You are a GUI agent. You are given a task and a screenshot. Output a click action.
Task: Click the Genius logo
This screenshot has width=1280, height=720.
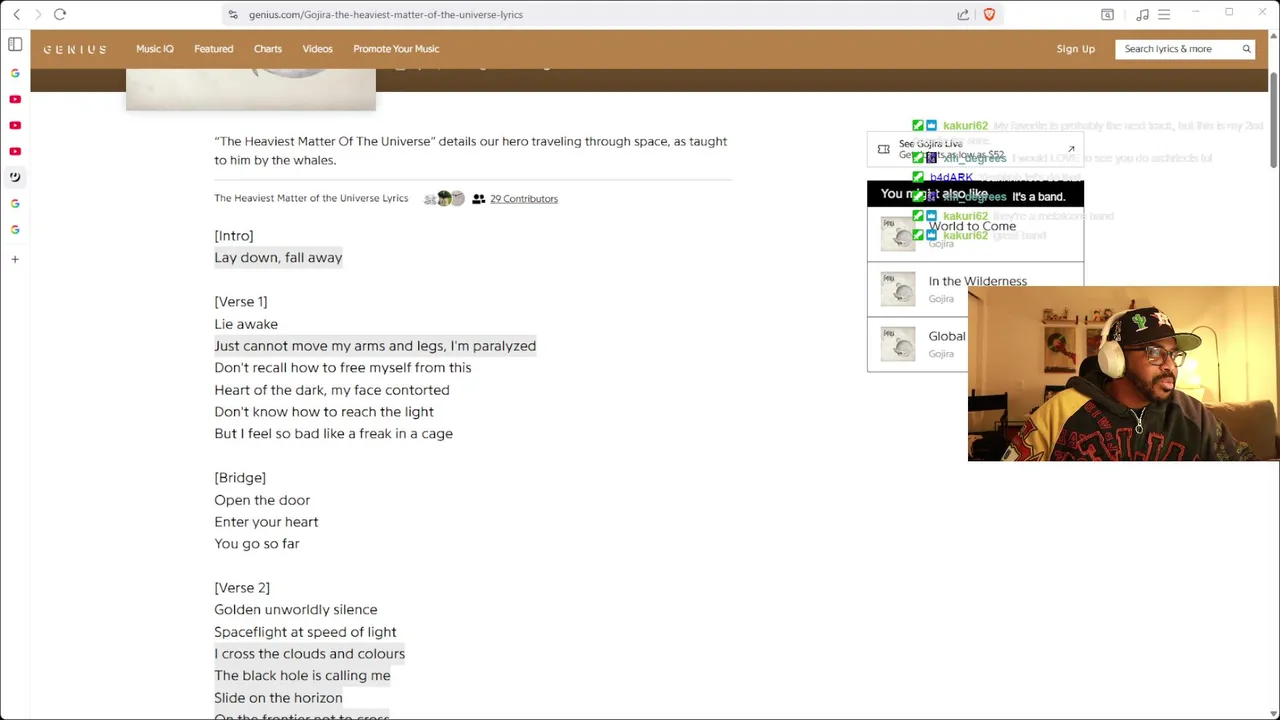coord(75,49)
